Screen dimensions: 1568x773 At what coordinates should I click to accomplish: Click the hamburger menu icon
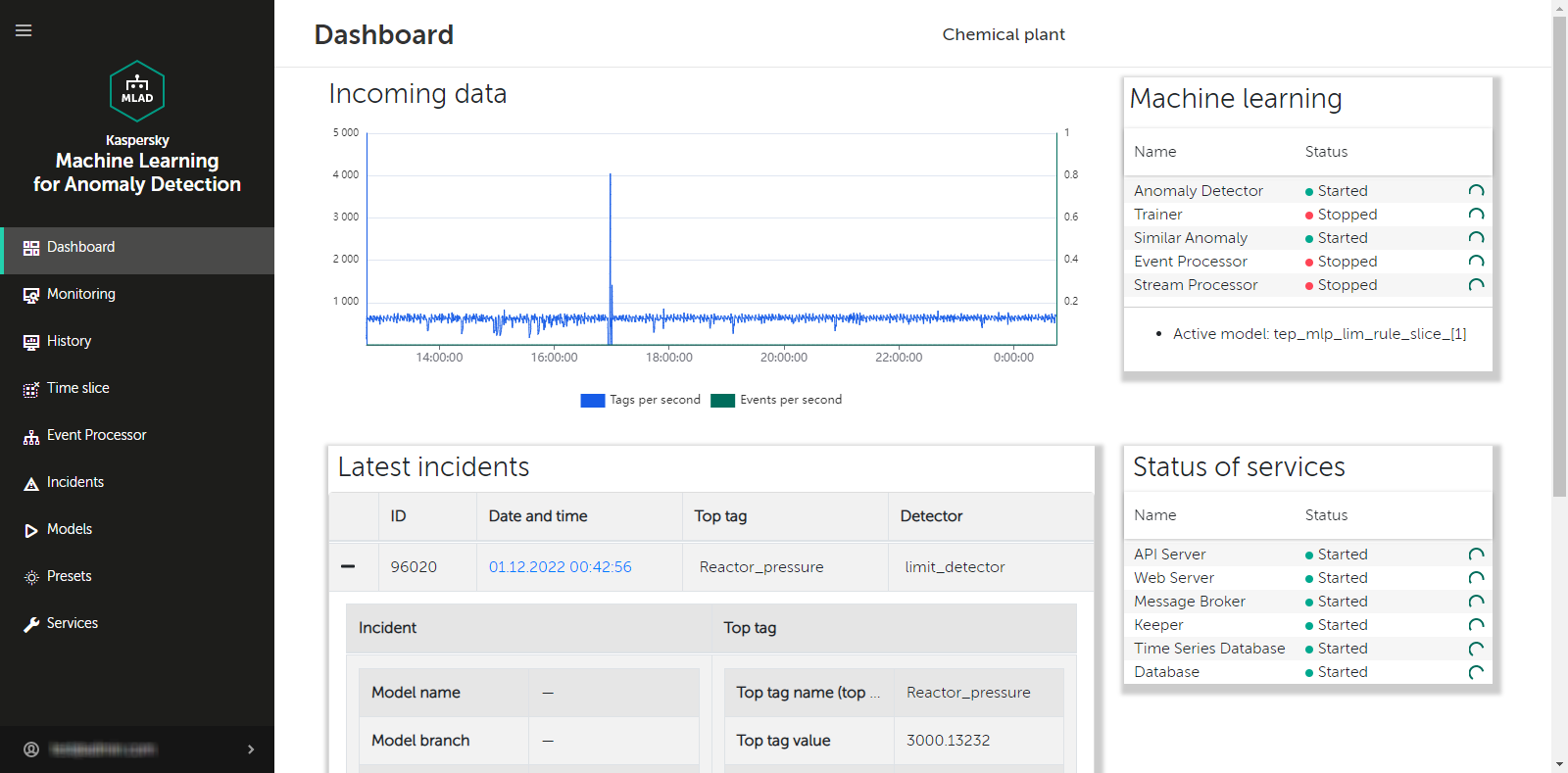point(24,30)
